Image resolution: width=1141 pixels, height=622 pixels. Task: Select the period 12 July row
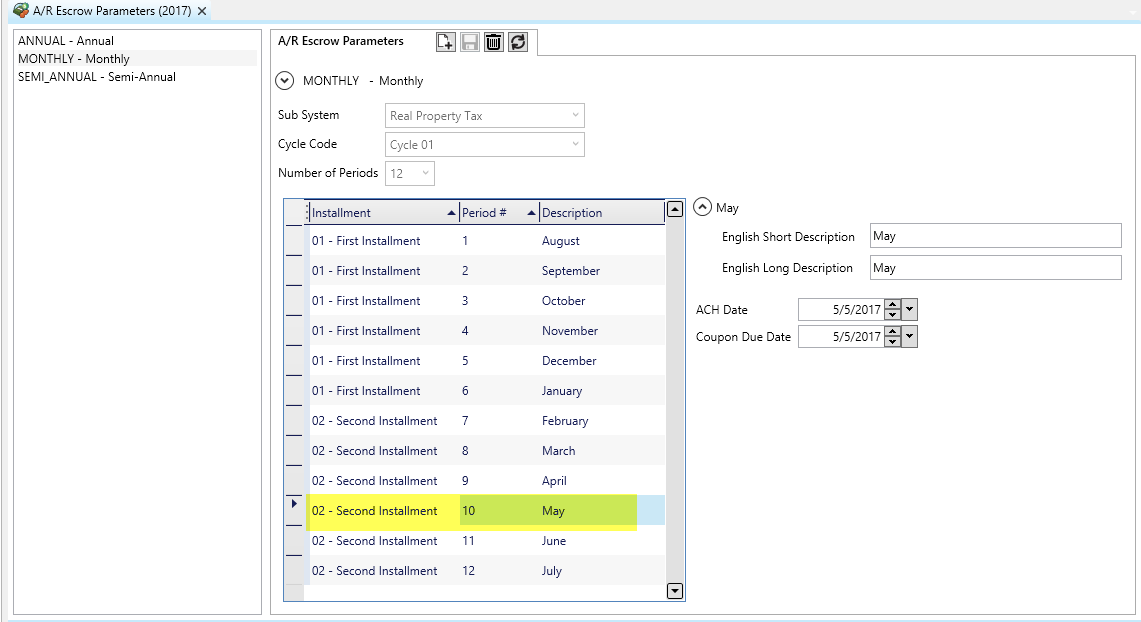click(x=480, y=571)
